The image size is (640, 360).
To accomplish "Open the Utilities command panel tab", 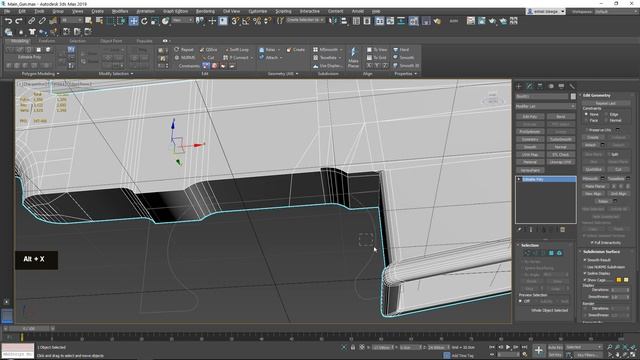I will point(572,86).
